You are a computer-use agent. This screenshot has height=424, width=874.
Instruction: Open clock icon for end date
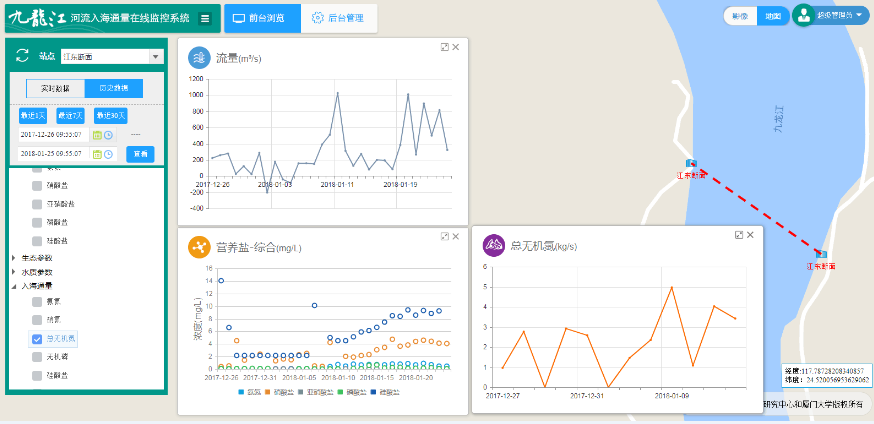pos(108,154)
